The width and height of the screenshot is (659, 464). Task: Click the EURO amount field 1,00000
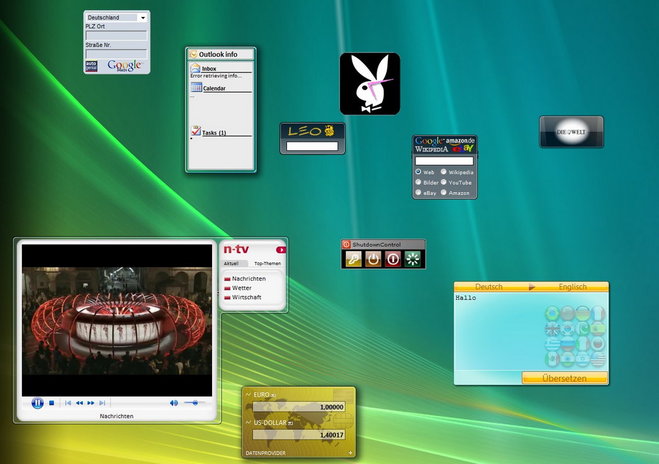click(x=299, y=407)
